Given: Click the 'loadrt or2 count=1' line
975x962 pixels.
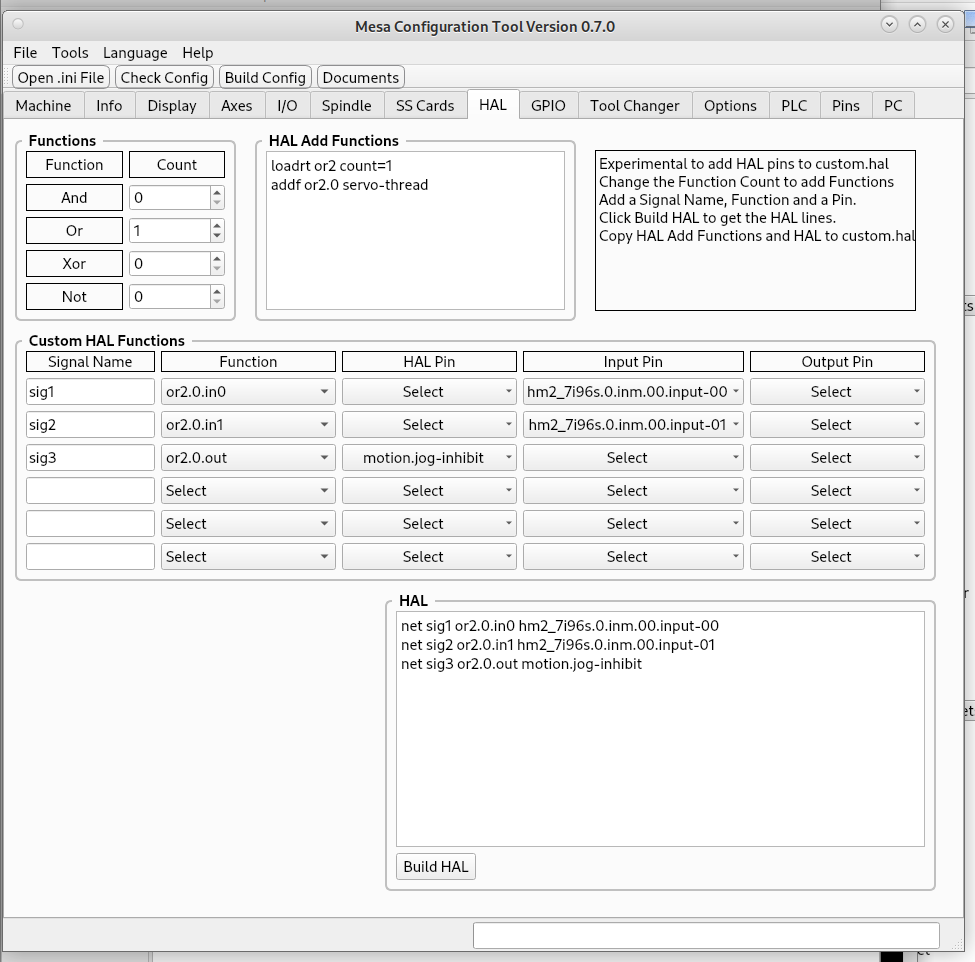Looking at the screenshot, I should (x=331, y=166).
